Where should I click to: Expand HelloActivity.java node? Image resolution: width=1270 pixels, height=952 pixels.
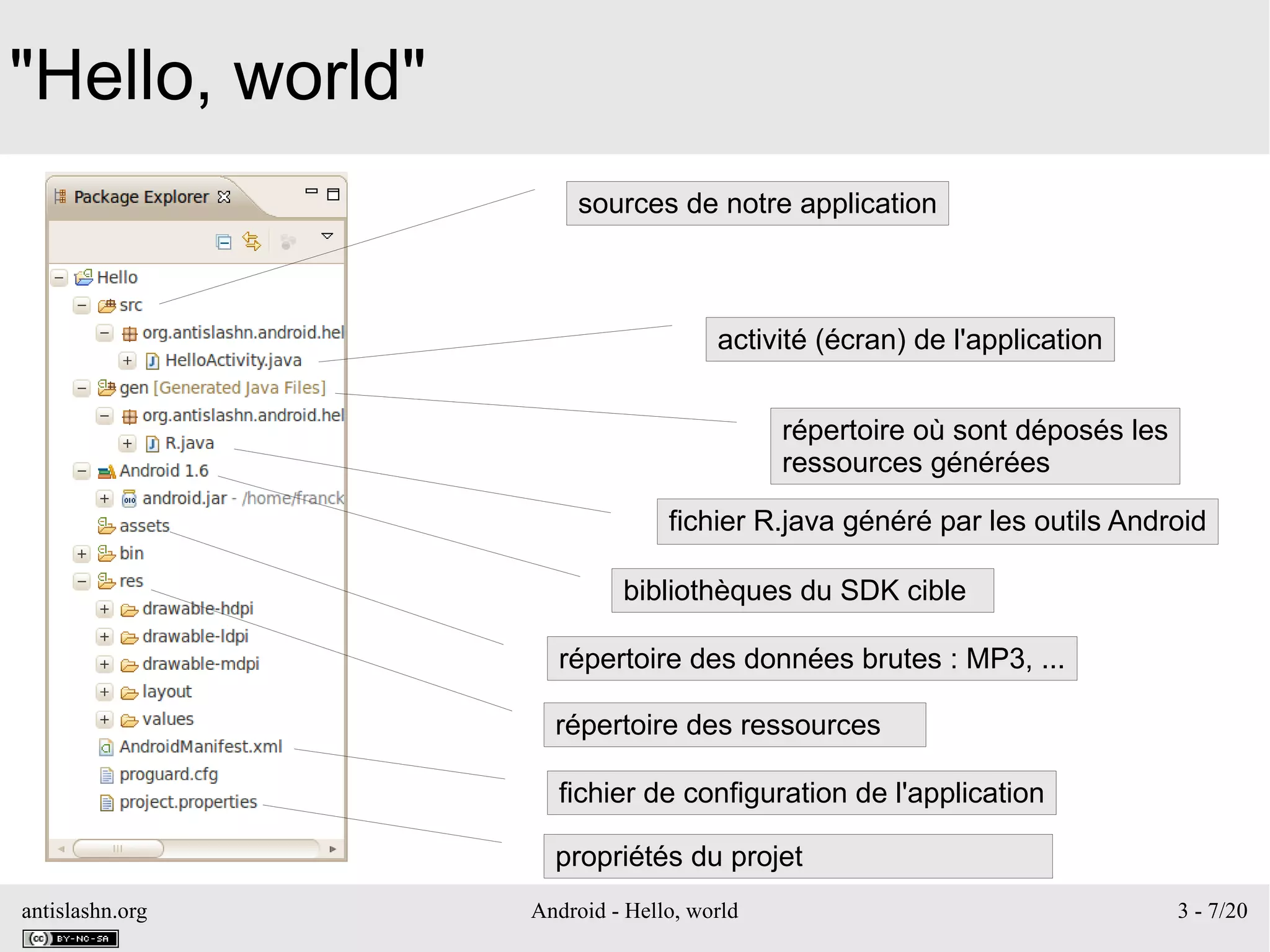click(128, 360)
